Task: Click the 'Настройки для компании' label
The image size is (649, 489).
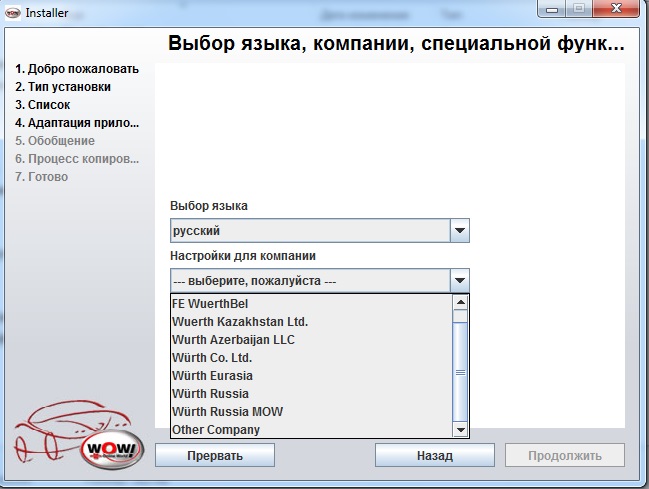Action: point(243,256)
